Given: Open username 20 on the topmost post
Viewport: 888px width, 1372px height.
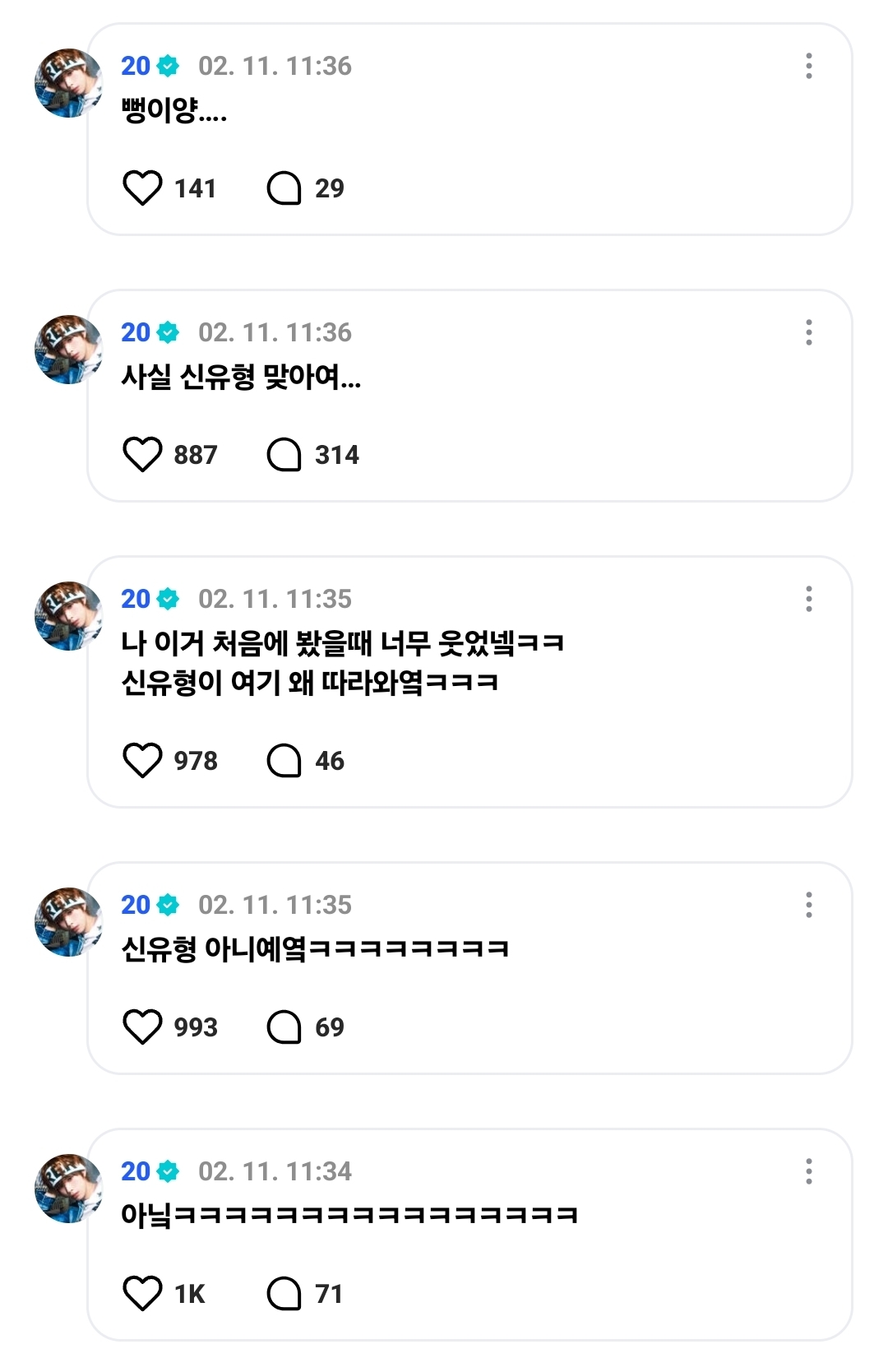Looking at the screenshot, I should click(136, 66).
